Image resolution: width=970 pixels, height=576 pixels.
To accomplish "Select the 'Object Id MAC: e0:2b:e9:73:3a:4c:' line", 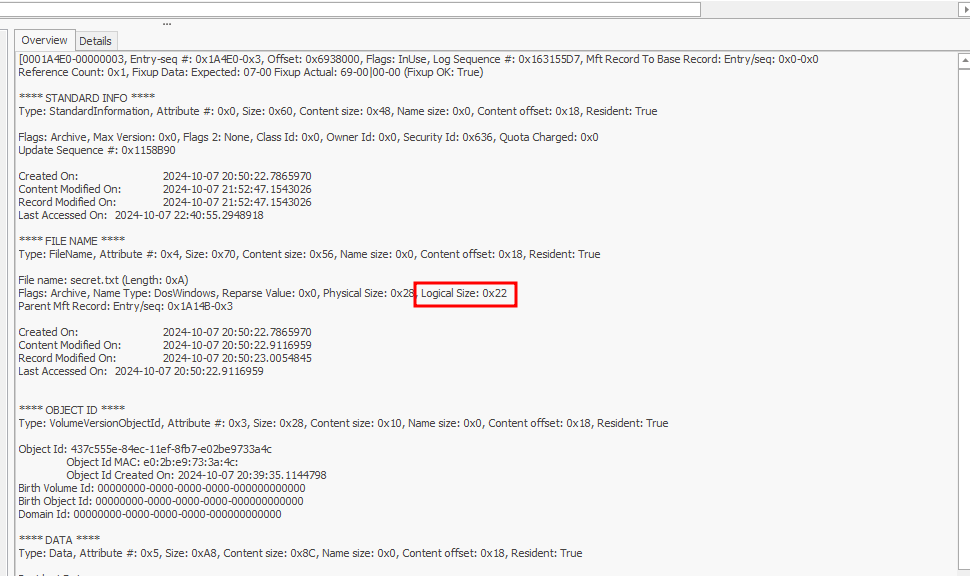I will click(x=152, y=462).
